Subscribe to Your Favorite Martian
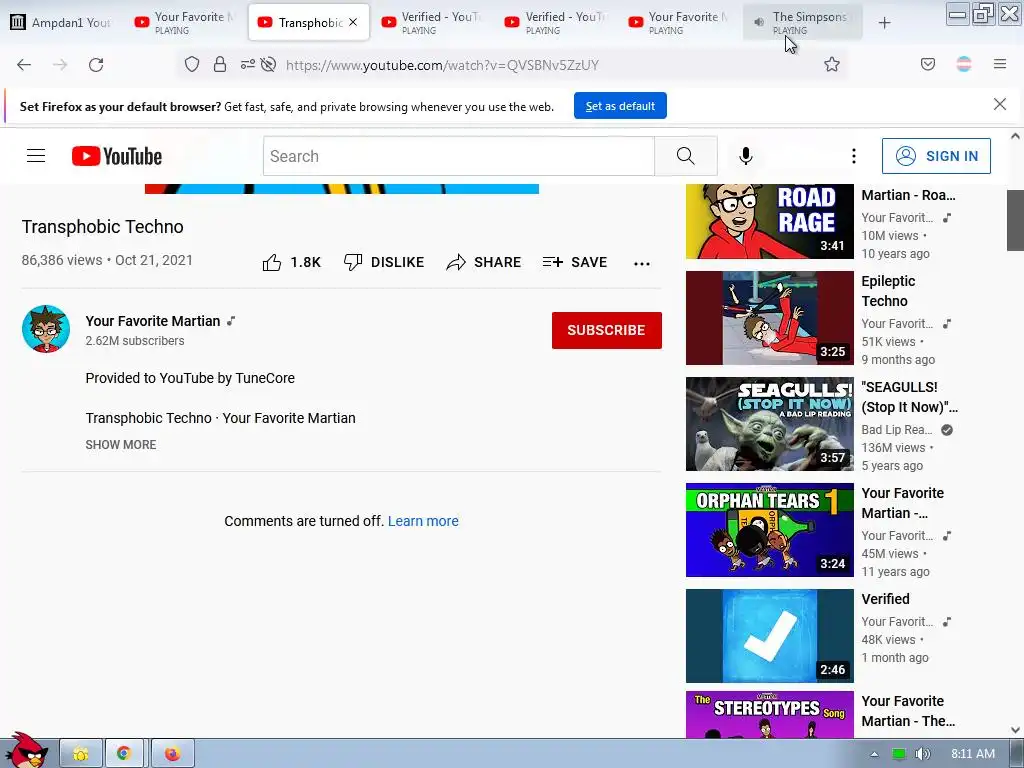Screen dimensions: 1024x768 (x=606, y=330)
